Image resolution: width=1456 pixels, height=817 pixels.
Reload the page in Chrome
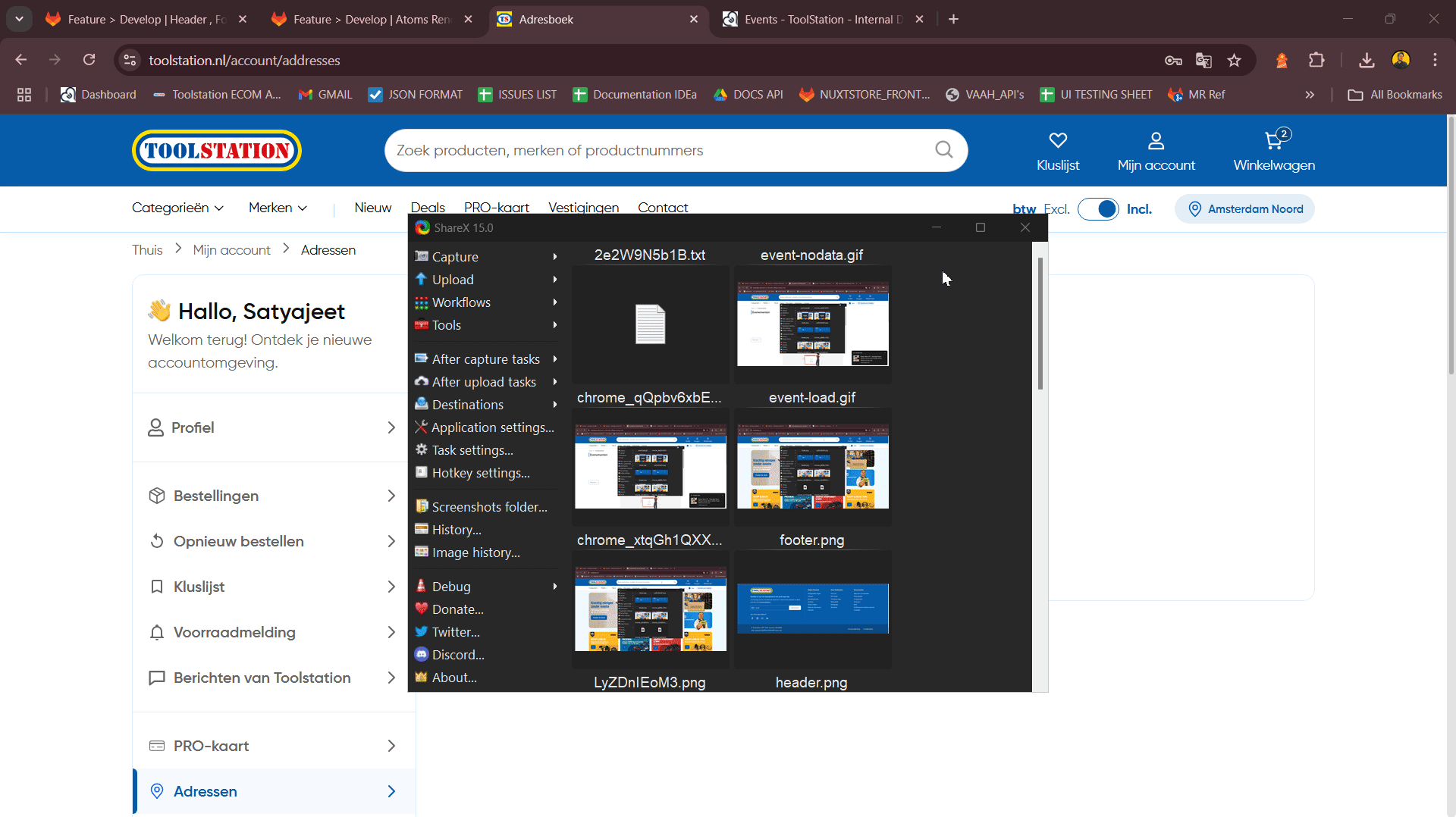pos(89,60)
